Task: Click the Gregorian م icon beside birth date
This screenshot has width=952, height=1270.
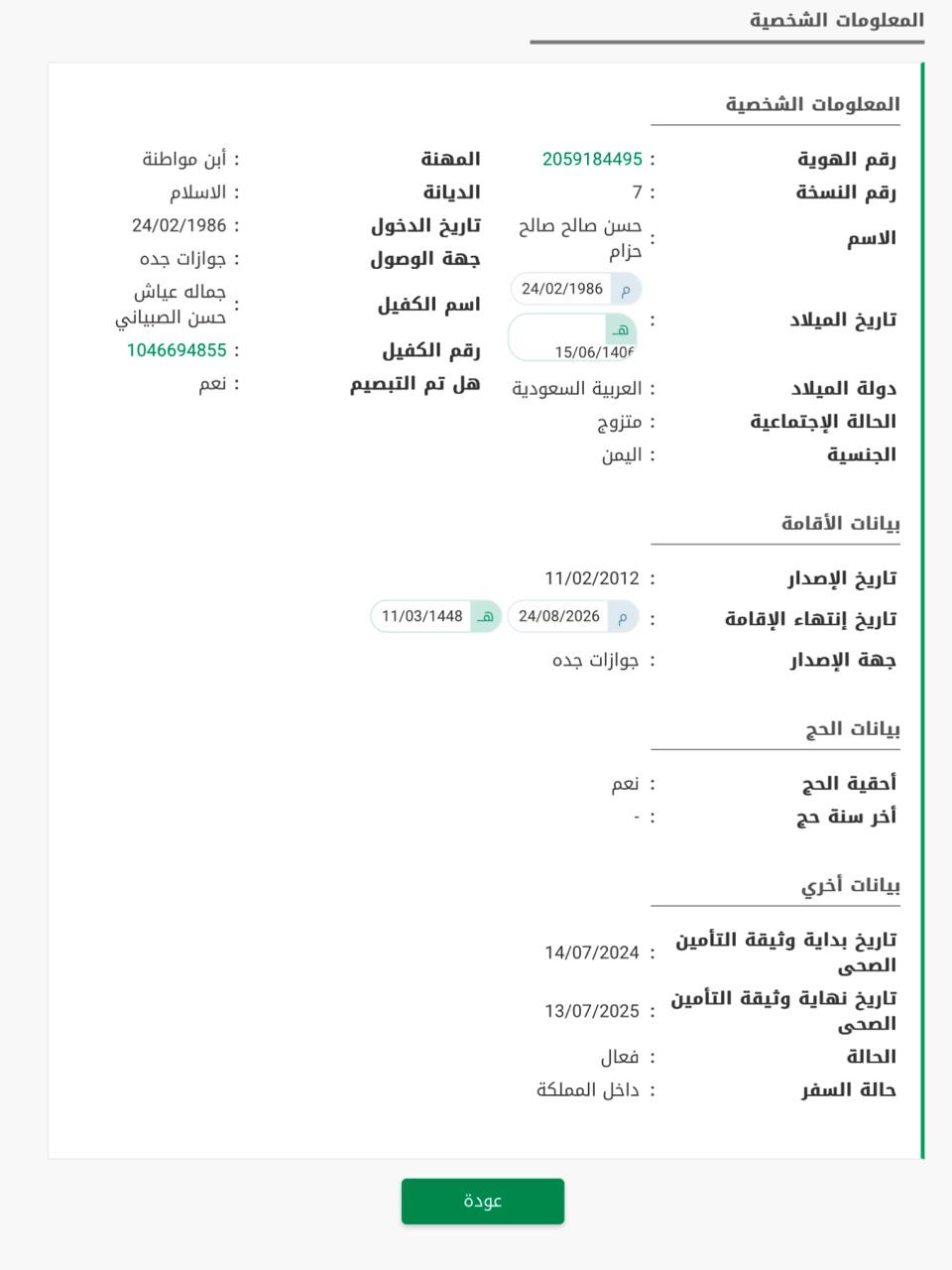Action: 626,289
